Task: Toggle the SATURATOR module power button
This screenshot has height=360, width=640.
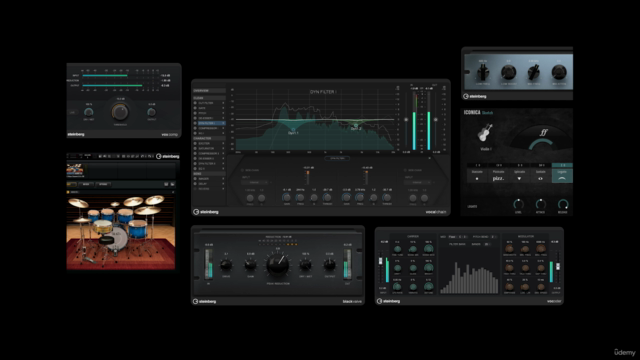Action: point(196,148)
